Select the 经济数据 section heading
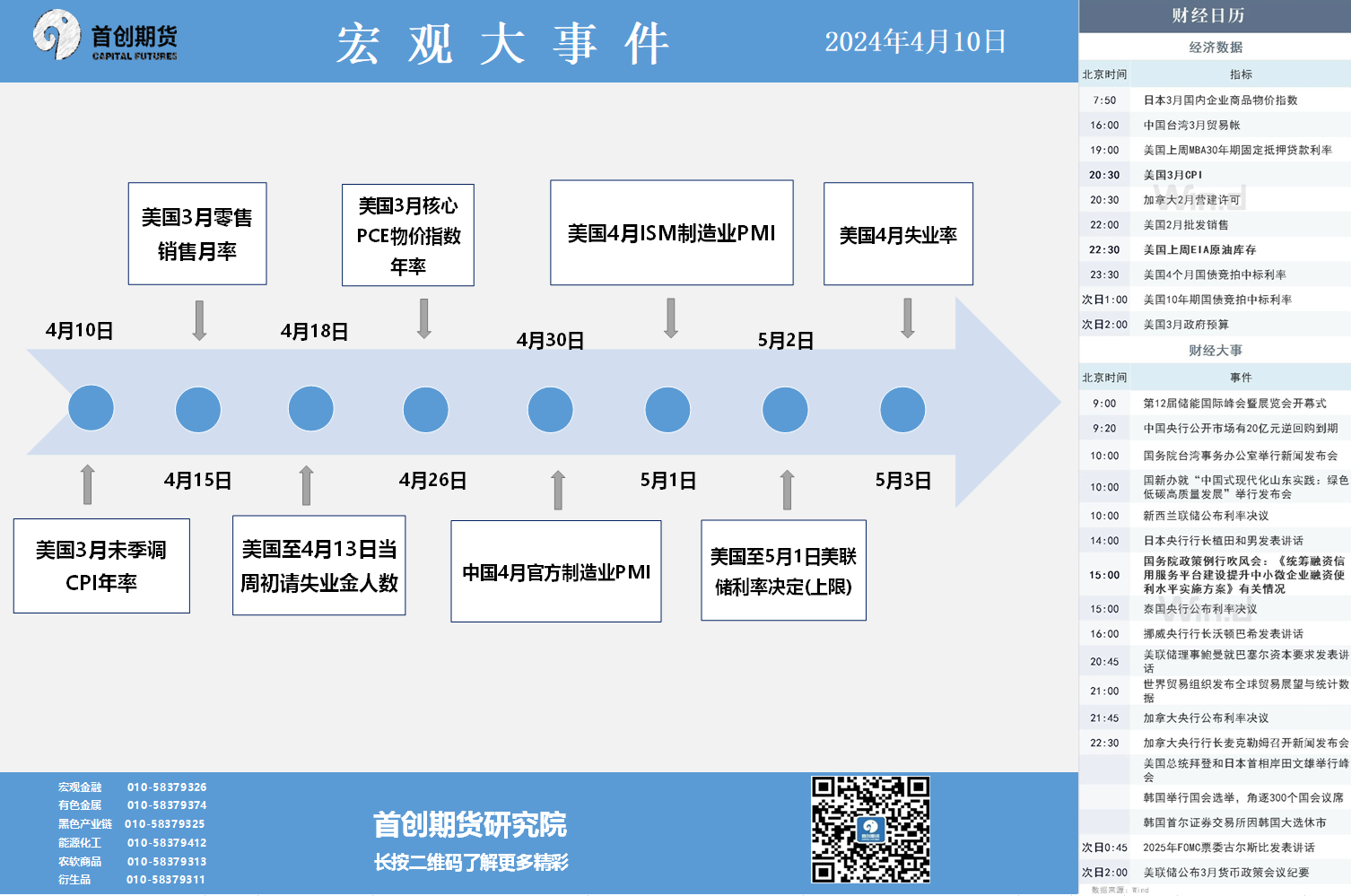The height and width of the screenshot is (896, 1351). tap(1216, 47)
